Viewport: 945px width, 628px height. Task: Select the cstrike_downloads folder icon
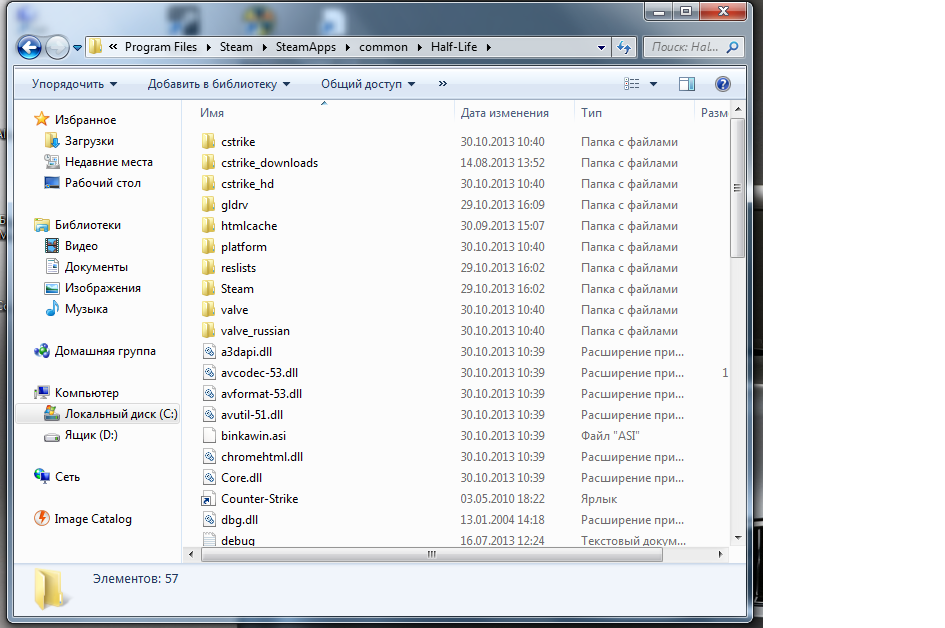coord(209,163)
